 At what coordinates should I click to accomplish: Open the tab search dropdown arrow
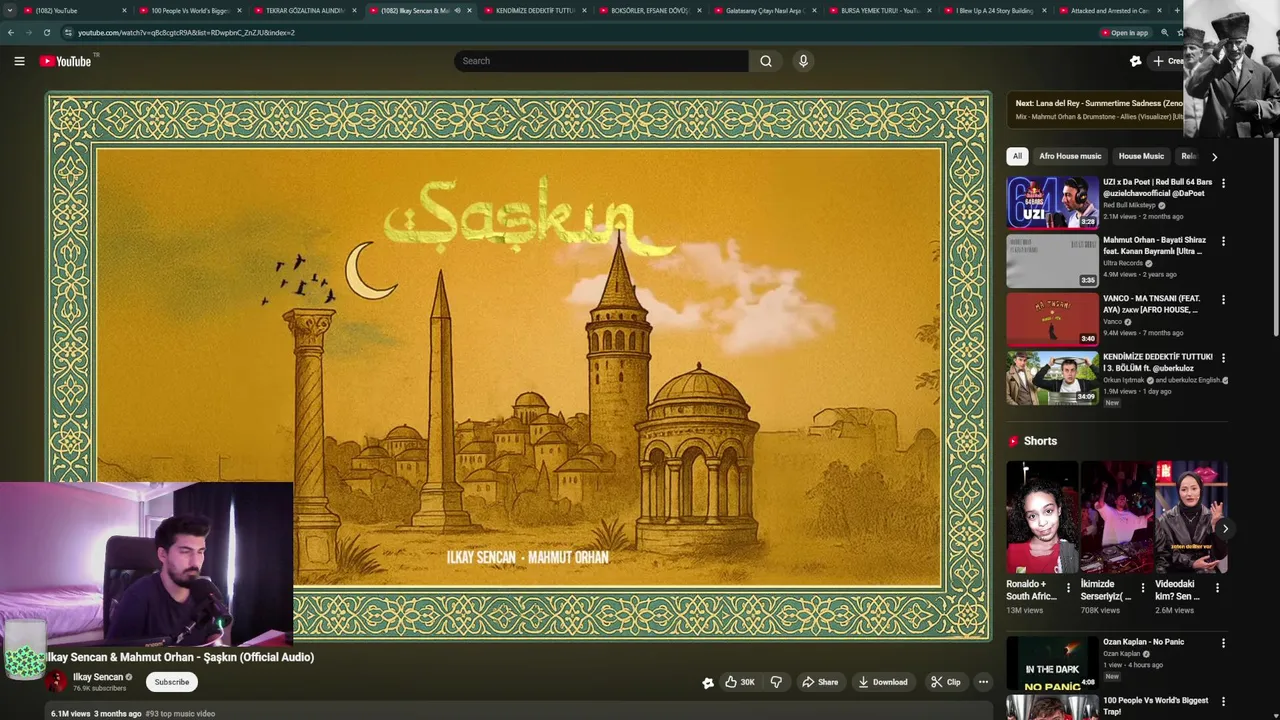pos(10,11)
